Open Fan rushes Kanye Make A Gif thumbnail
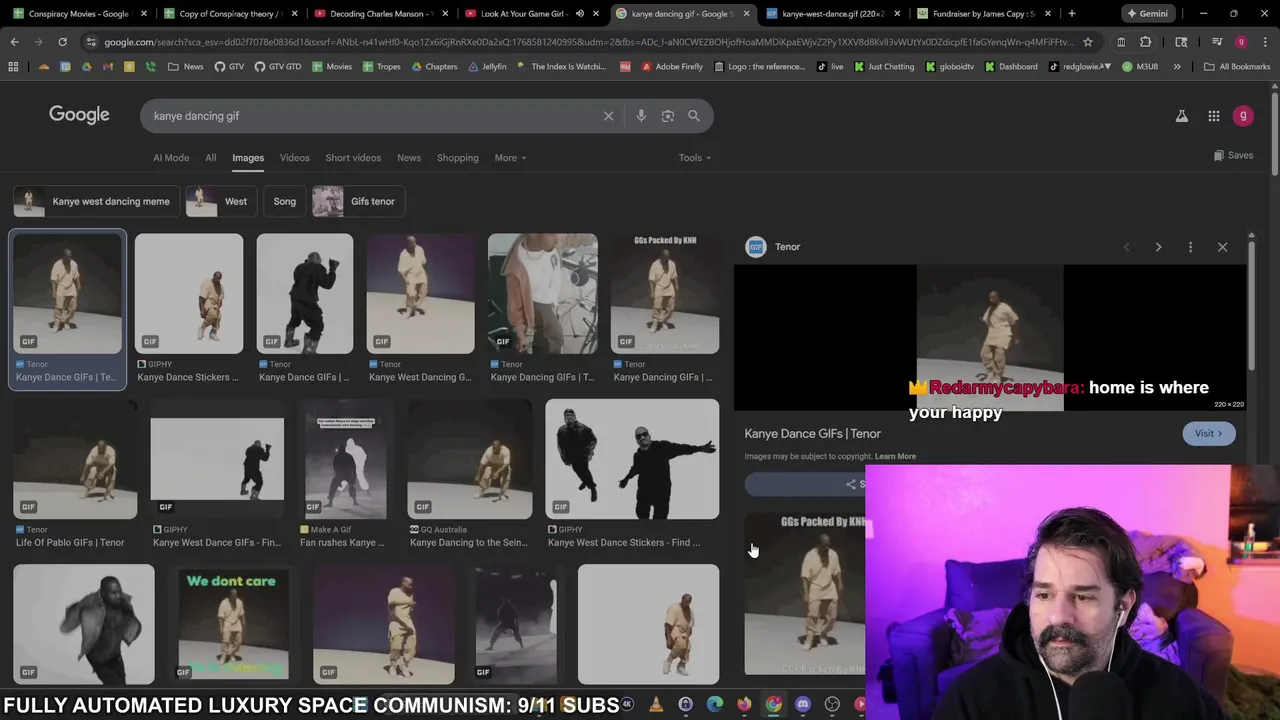 click(345, 459)
